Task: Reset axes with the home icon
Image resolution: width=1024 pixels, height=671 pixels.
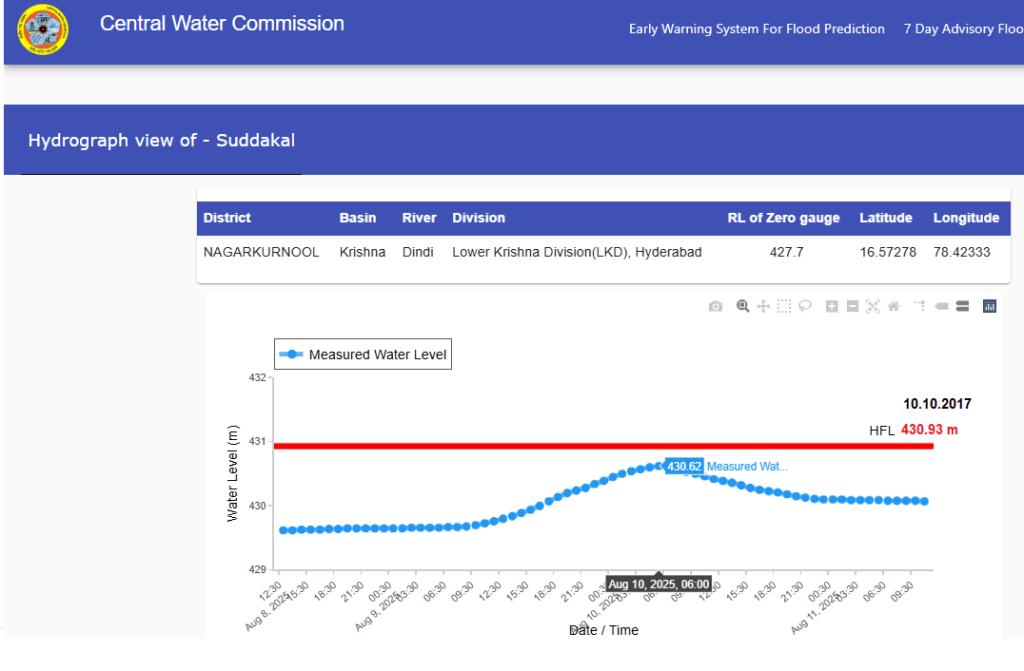Action: click(x=894, y=306)
